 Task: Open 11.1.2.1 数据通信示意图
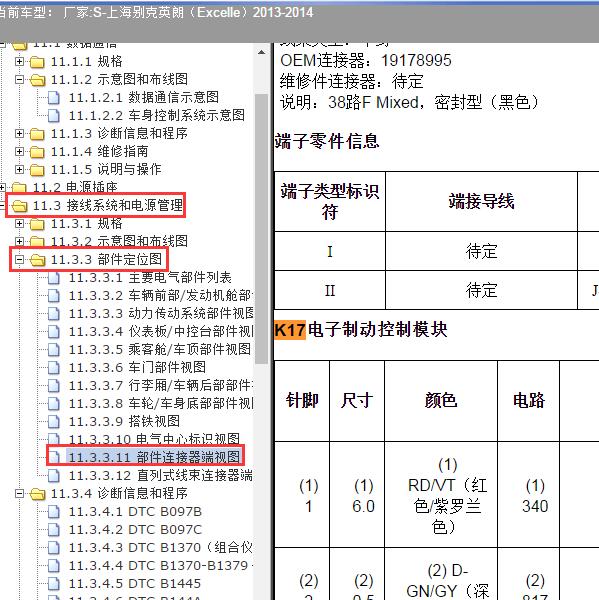pyautogui.click(x=144, y=97)
